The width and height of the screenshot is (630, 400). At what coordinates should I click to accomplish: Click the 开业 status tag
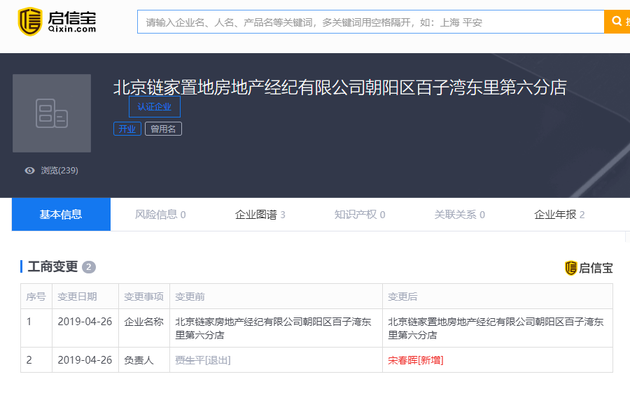[x=127, y=129]
